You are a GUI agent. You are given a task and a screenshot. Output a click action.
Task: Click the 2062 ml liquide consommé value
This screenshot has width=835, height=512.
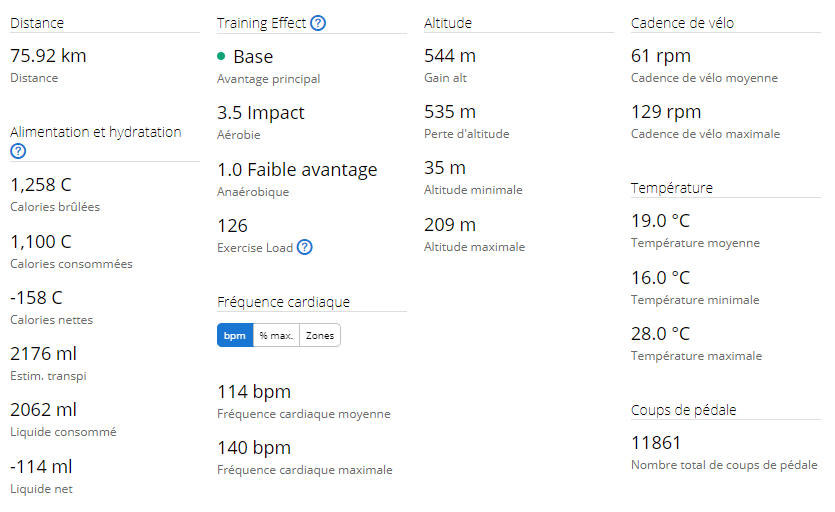pos(43,409)
